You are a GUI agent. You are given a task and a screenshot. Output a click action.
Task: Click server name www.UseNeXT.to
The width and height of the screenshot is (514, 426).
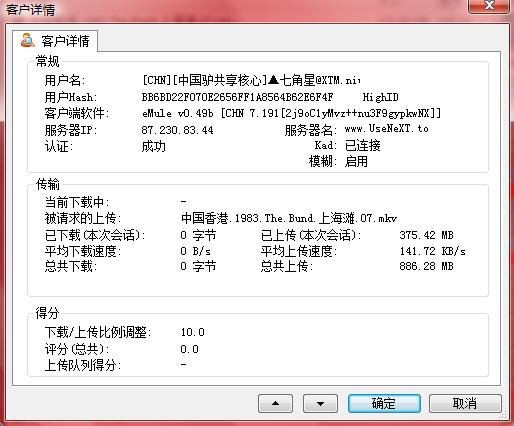click(387, 129)
